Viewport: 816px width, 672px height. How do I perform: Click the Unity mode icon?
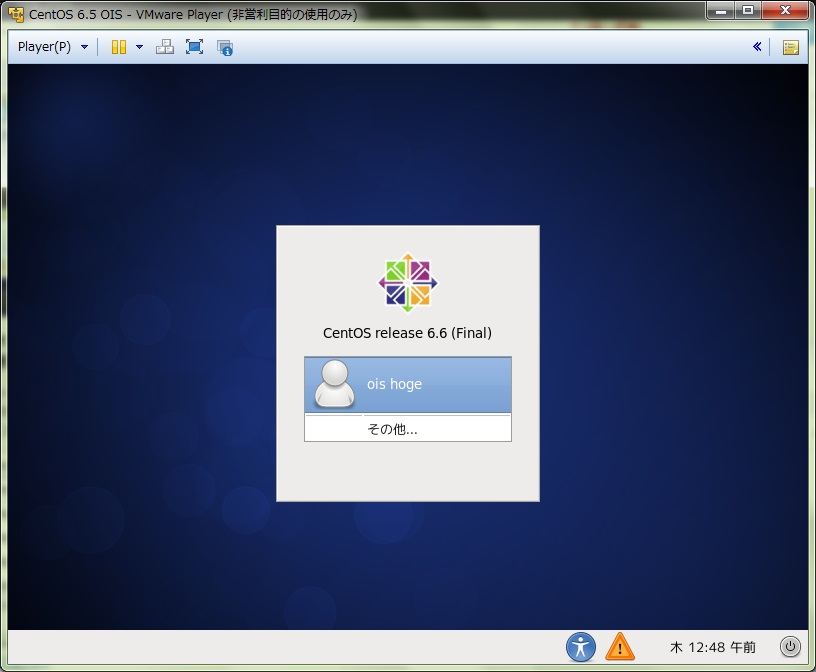225,47
